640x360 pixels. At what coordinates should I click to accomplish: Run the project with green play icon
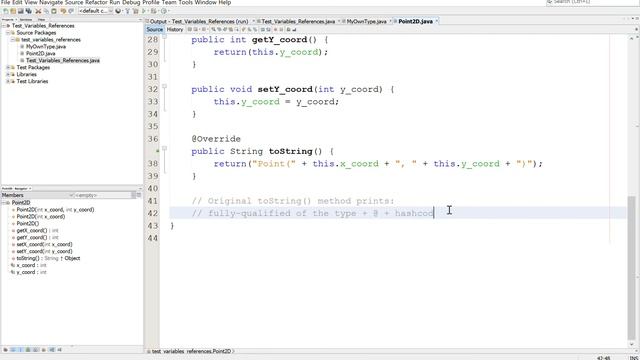point(144,11)
